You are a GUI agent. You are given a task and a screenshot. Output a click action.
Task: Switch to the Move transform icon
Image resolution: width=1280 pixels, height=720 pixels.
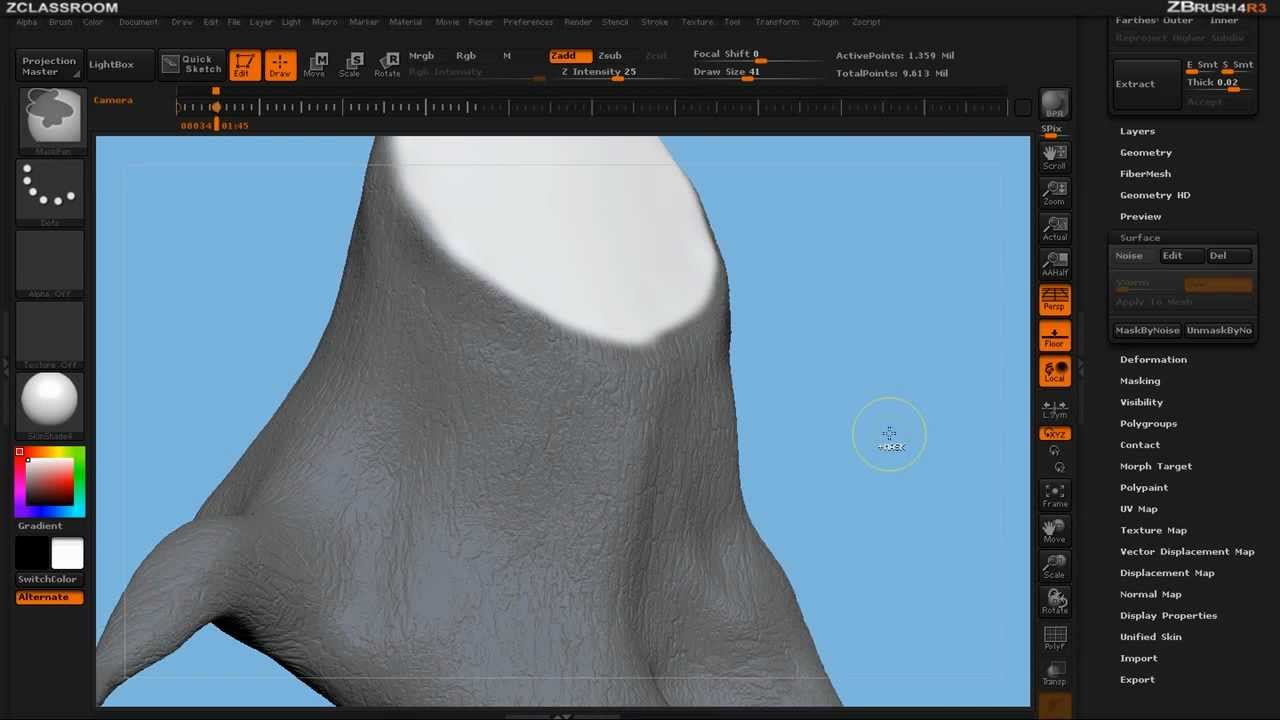(x=315, y=65)
